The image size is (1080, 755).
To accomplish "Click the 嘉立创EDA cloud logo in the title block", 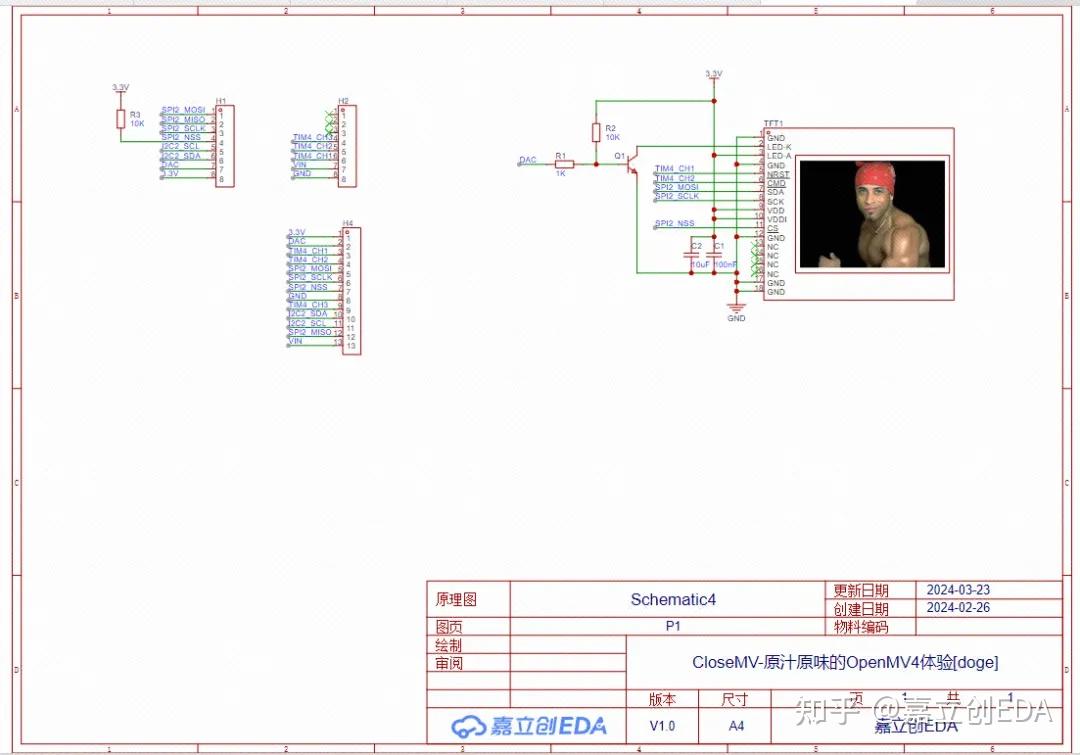I will pyautogui.click(x=468, y=727).
